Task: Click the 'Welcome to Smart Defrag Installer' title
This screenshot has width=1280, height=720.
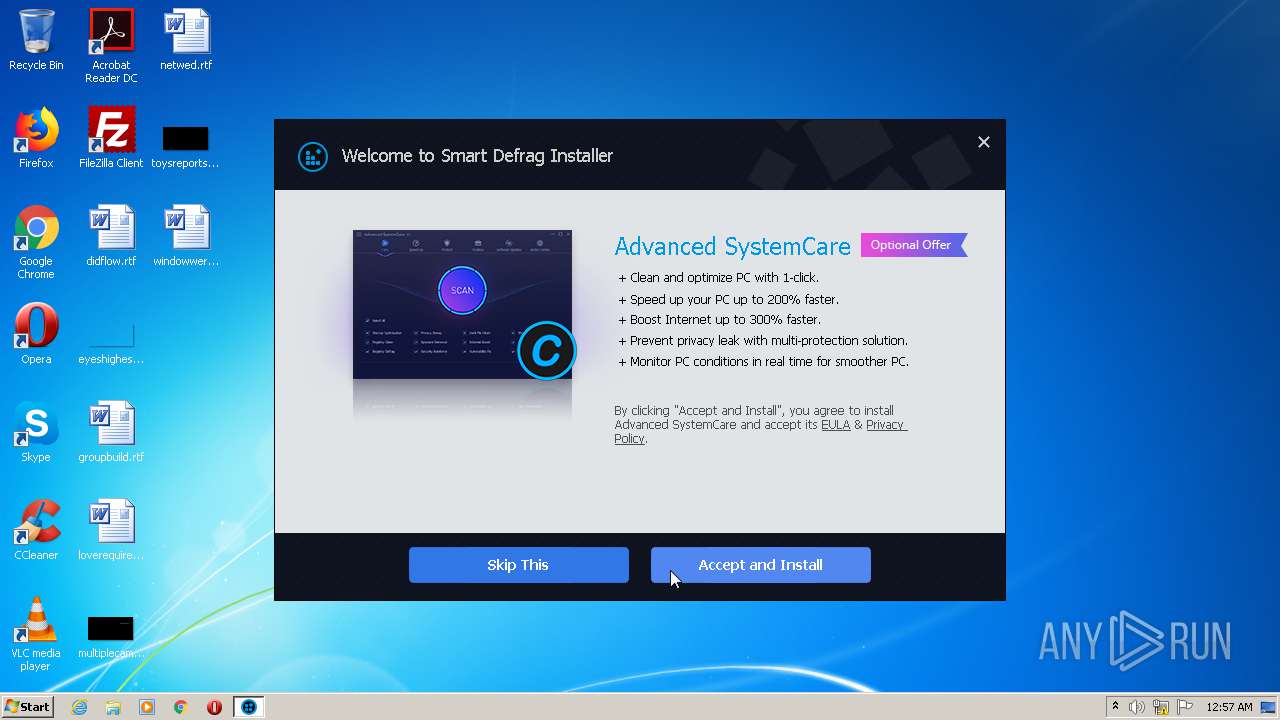Action: (477, 156)
